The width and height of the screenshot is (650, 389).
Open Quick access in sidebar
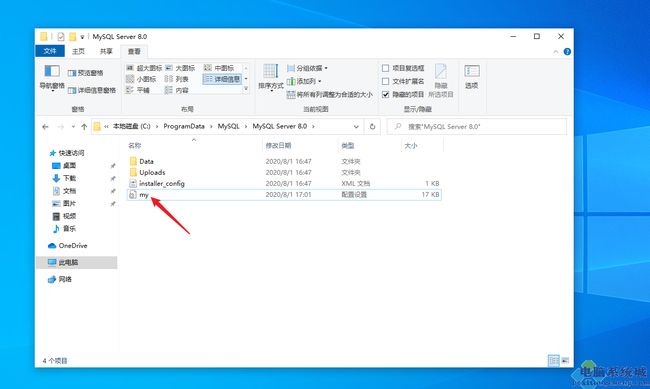click(x=67, y=153)
